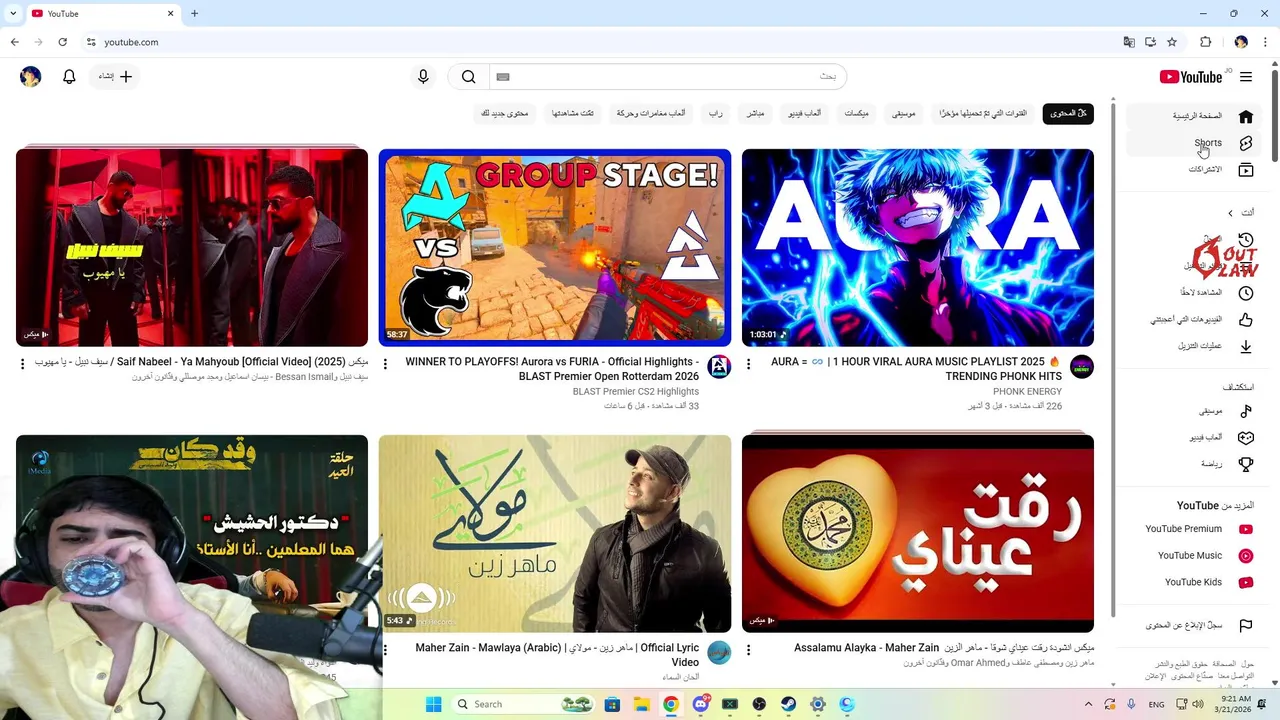Image resolution: width=1280 pixels, height=720 pixels.
Task: Open the YouTube hamburger guide menu
Action: [x=1245, y=77]
